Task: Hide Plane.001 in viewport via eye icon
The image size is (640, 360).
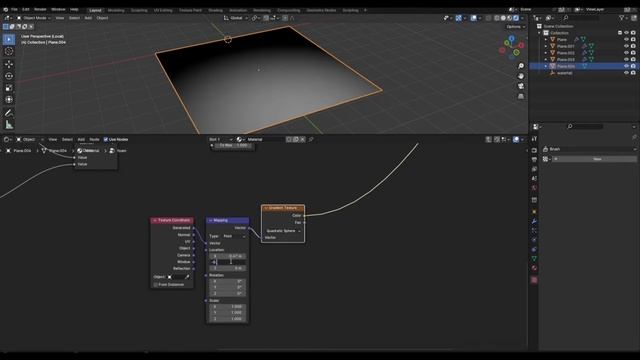Action: point(626,46)
